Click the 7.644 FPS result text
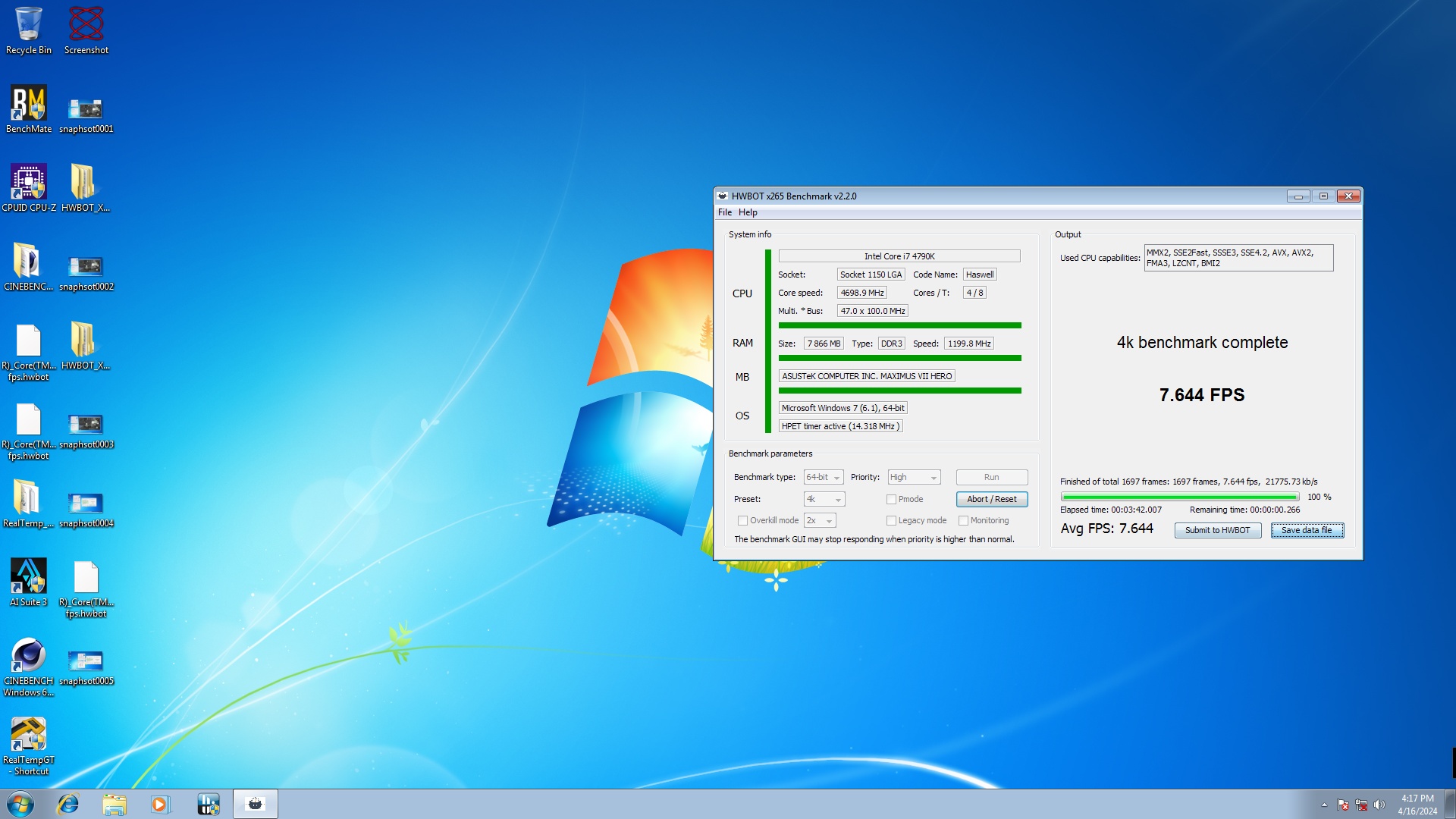The image size is (1456, 819). 1202,395
